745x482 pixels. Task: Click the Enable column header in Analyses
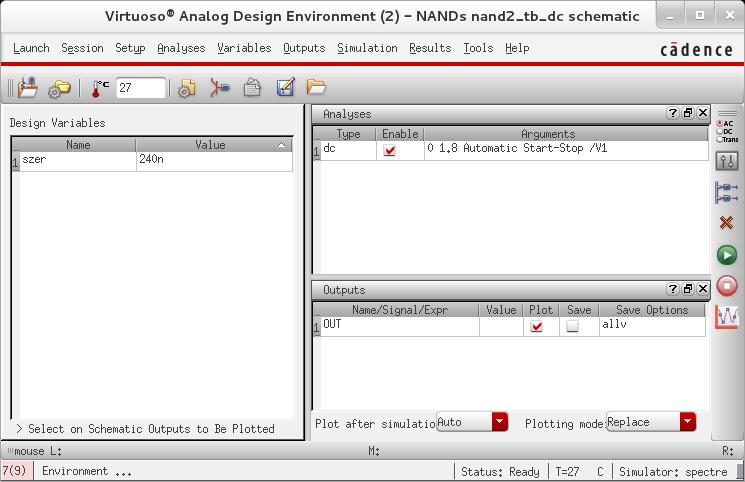tap(400, 134)
